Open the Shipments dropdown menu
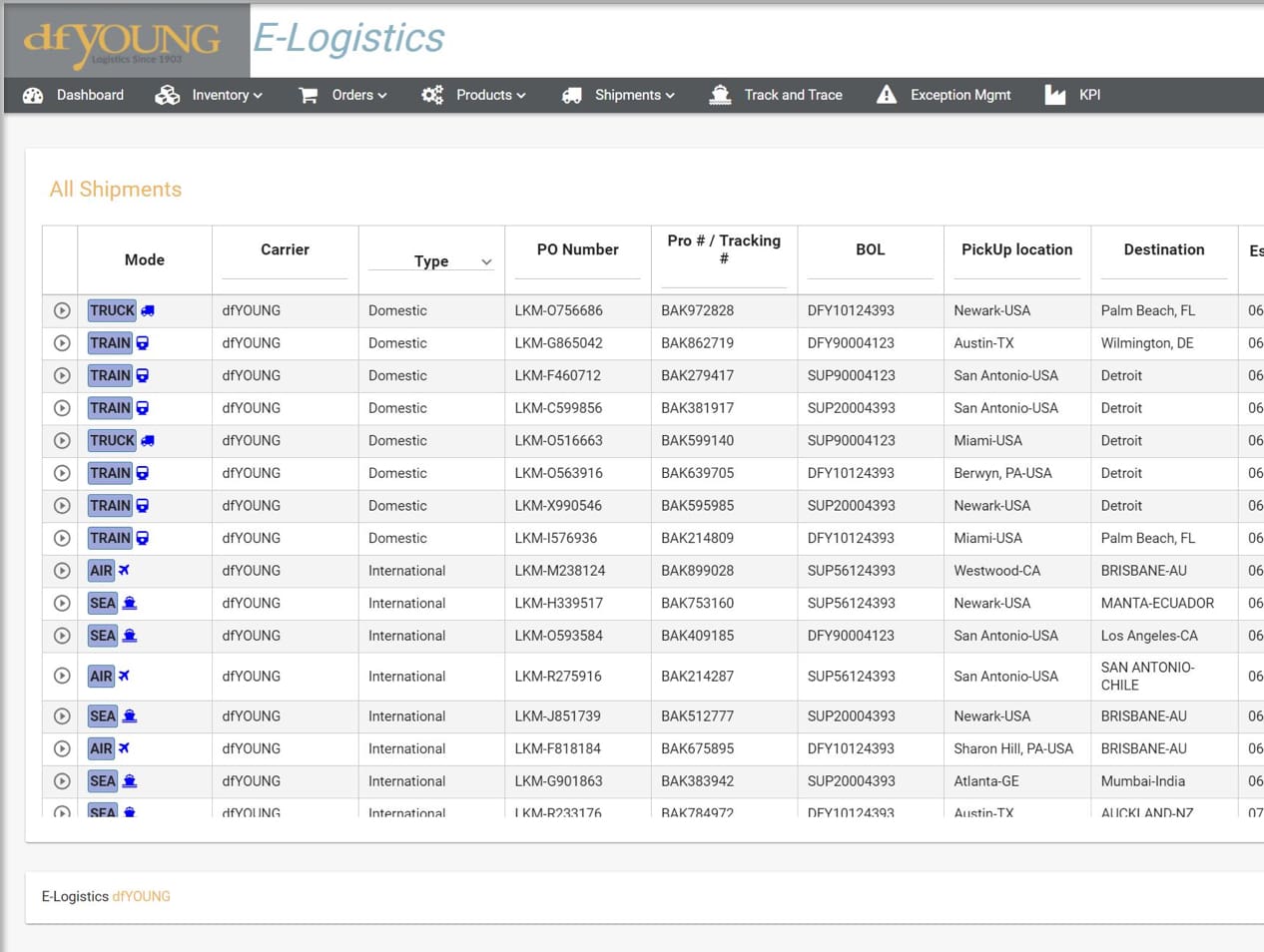This screenshot has width=1264, height=952. tap(634, 95)
